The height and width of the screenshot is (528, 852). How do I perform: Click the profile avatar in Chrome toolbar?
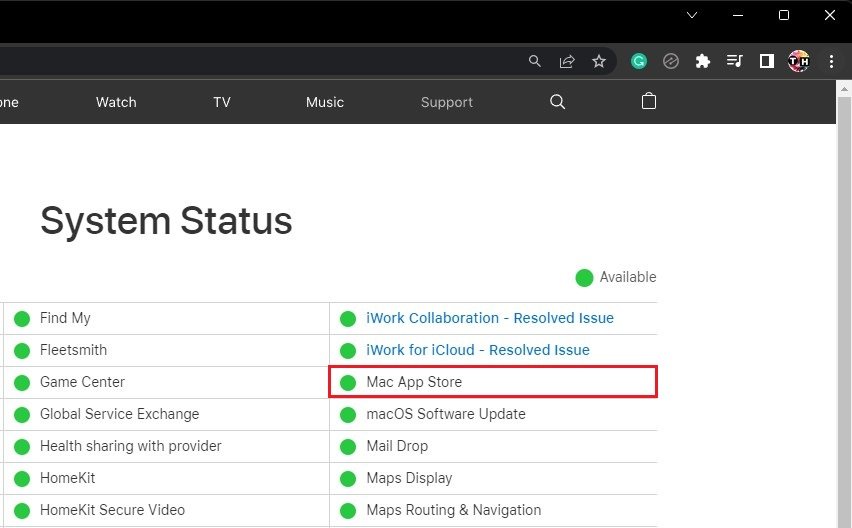(799, 61)
